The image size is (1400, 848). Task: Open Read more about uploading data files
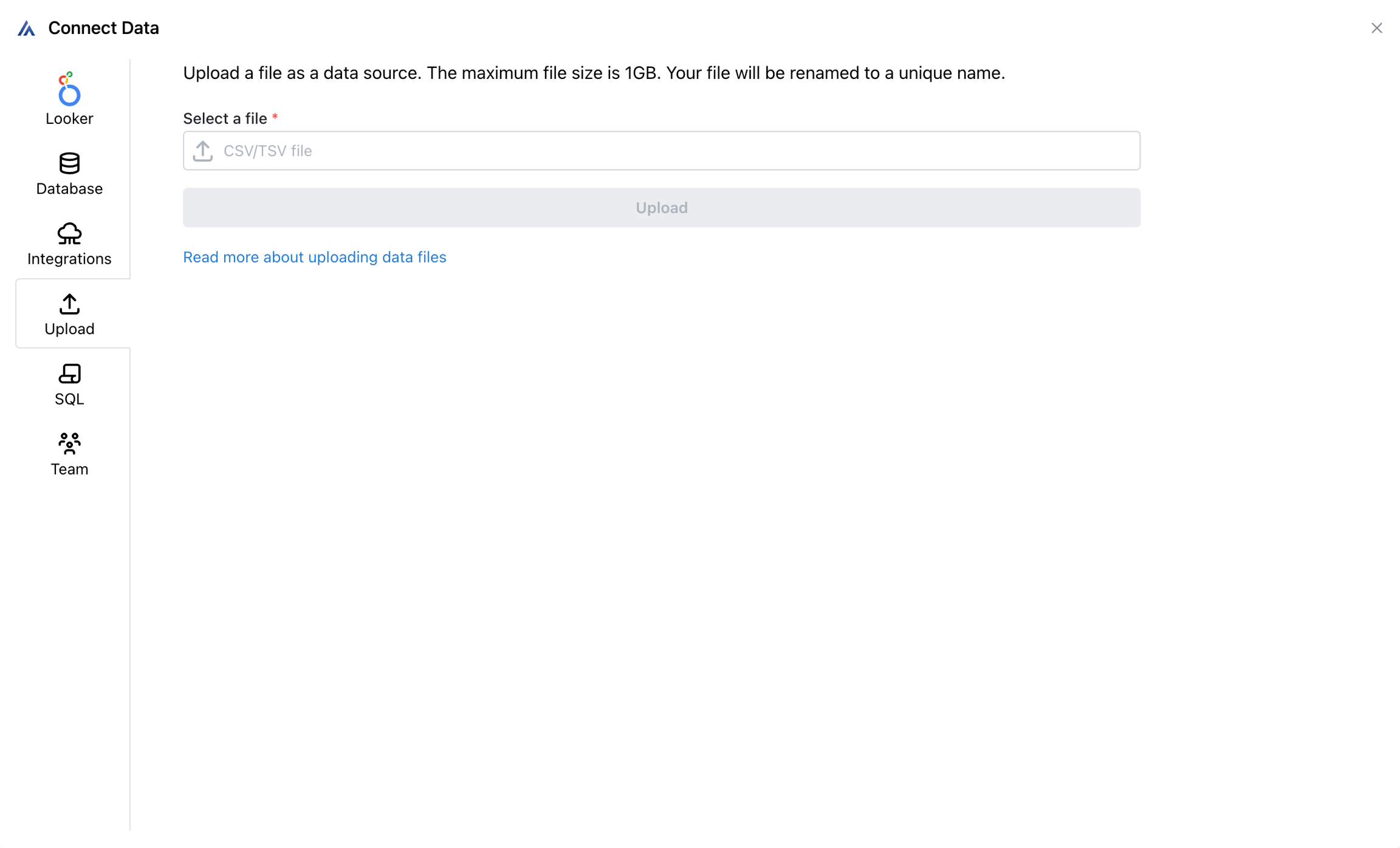pyautogui.click(x=314, y=257)
